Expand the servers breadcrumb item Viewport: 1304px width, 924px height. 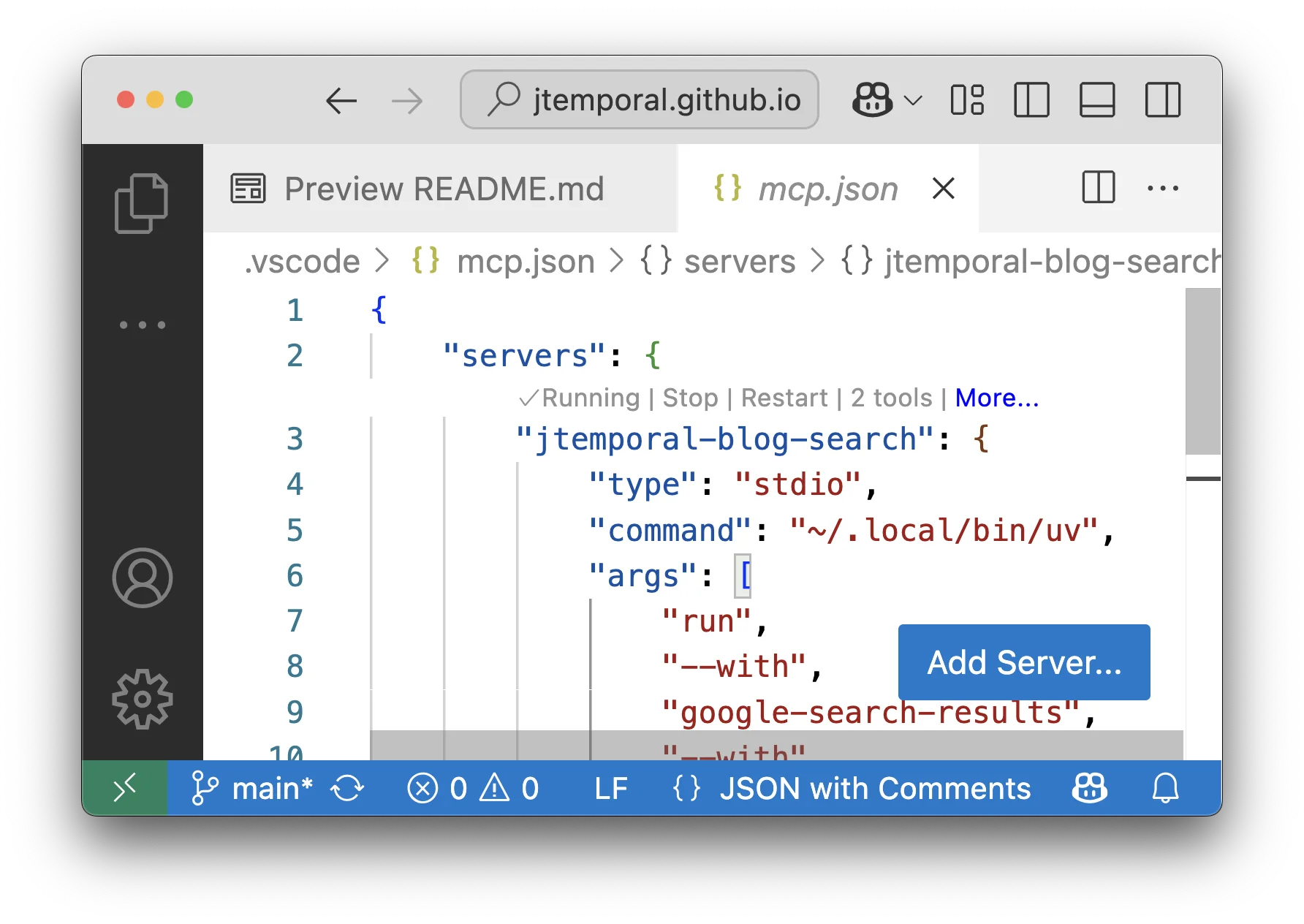(x=740, y=261)
